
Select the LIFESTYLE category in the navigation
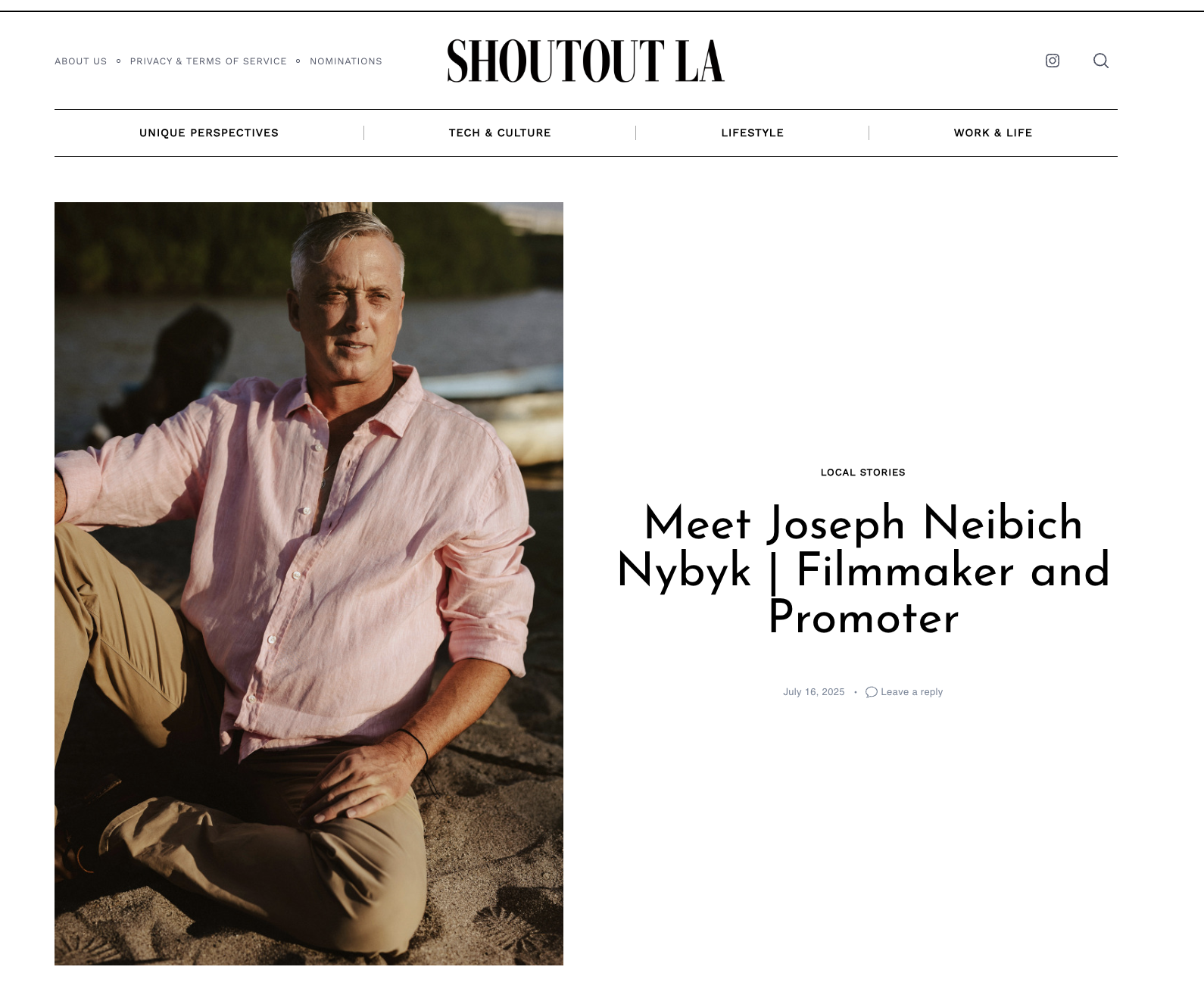[x=752, y=133]
